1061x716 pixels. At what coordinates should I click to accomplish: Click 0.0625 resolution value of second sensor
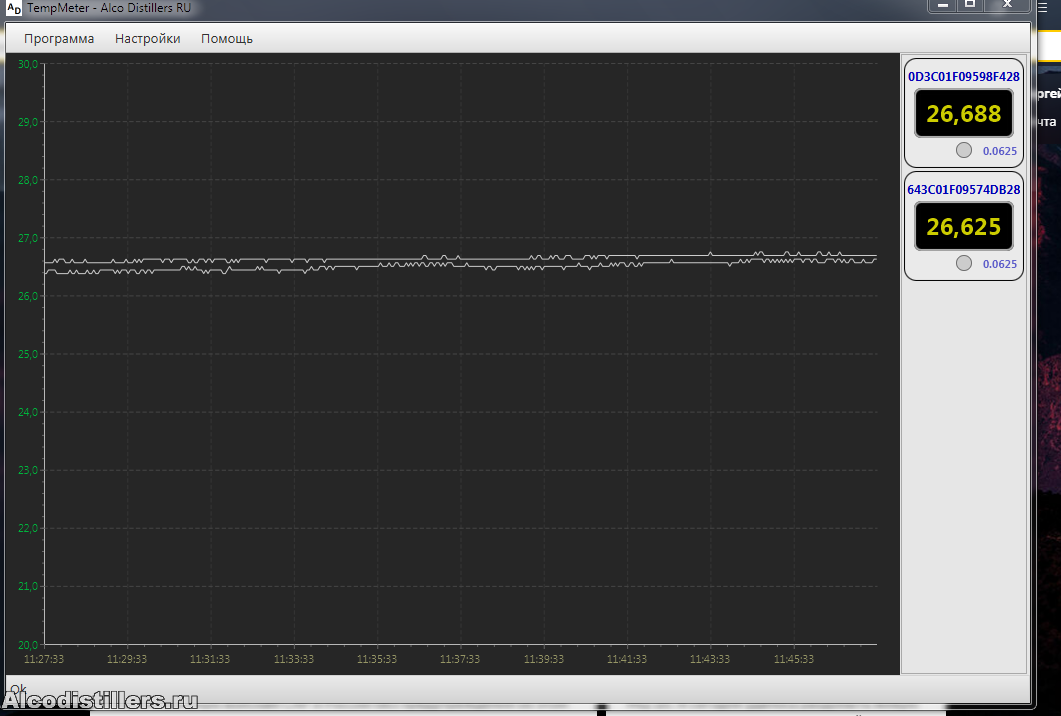(x=999, y=264)
